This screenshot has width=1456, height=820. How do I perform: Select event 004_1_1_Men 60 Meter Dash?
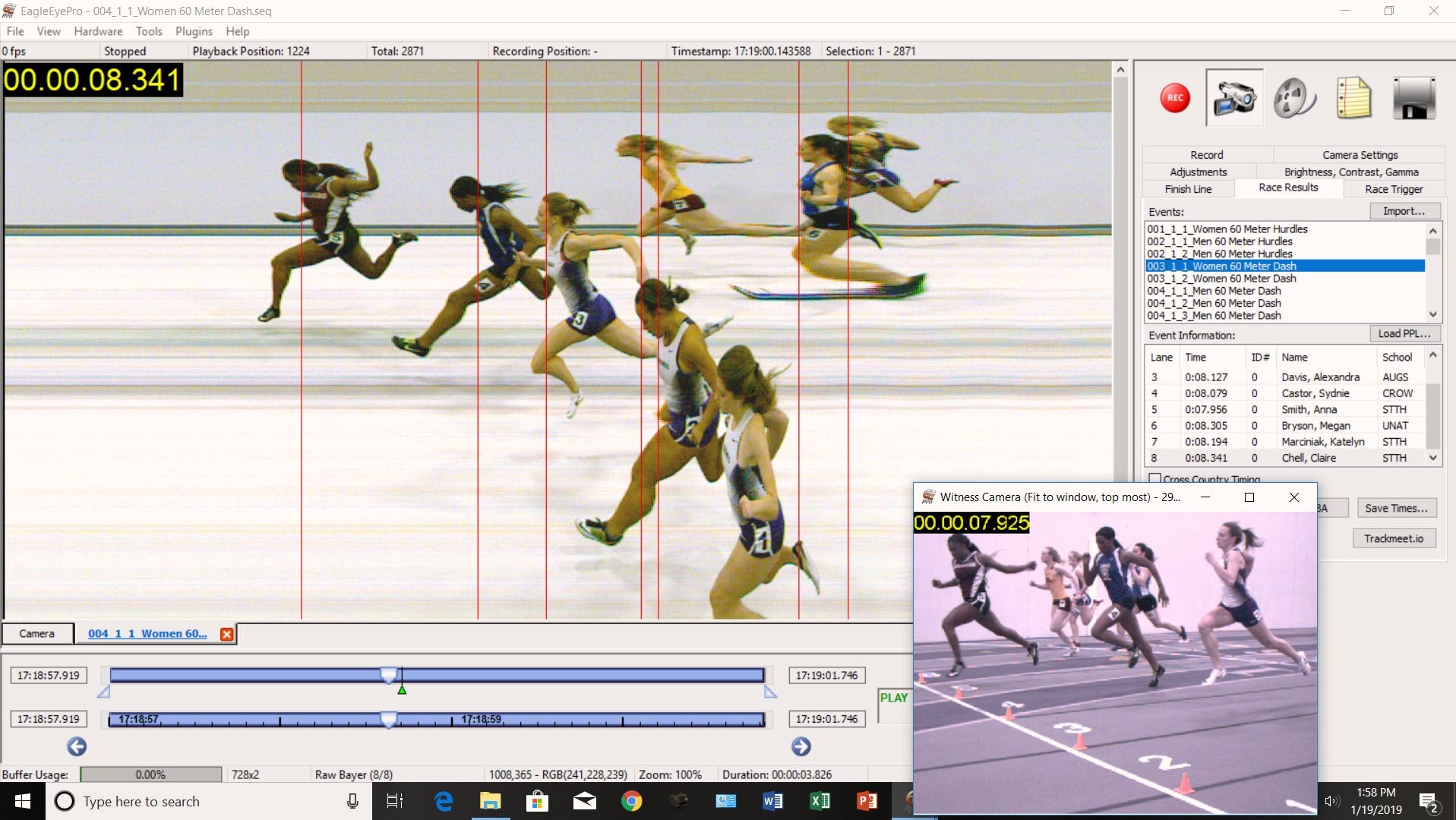[1217, 291]
